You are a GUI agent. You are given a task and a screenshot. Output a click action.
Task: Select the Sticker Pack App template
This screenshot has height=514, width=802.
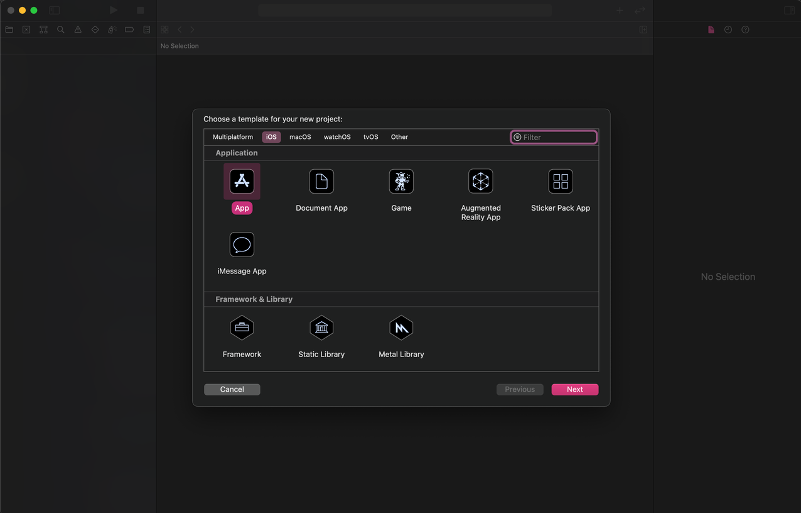point(560,190)
